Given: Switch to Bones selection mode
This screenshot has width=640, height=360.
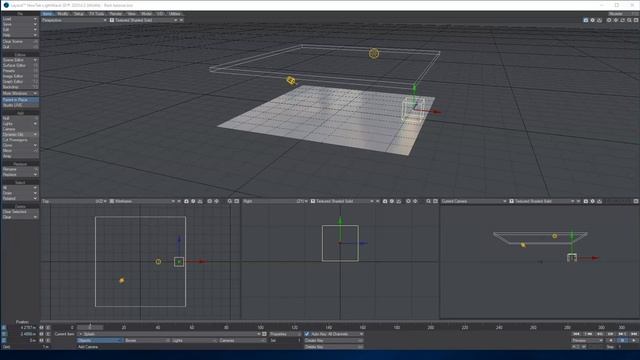Looking at the screenshot, I should tap(147, 340).
